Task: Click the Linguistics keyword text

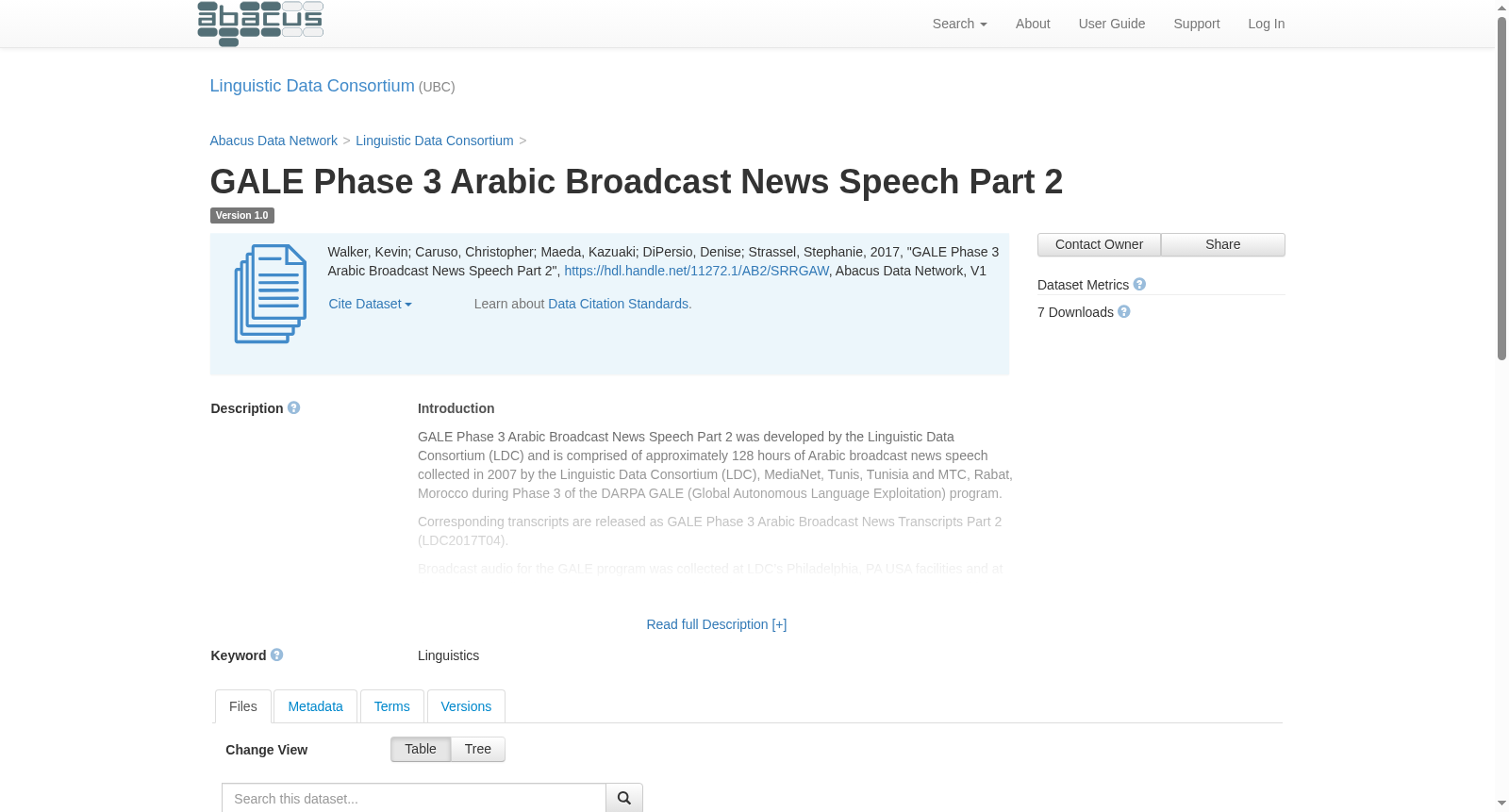Action: click(448, 655)
